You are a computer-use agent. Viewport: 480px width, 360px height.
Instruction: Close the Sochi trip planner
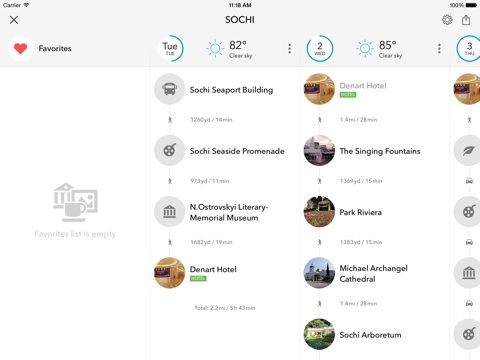[14, 20]
